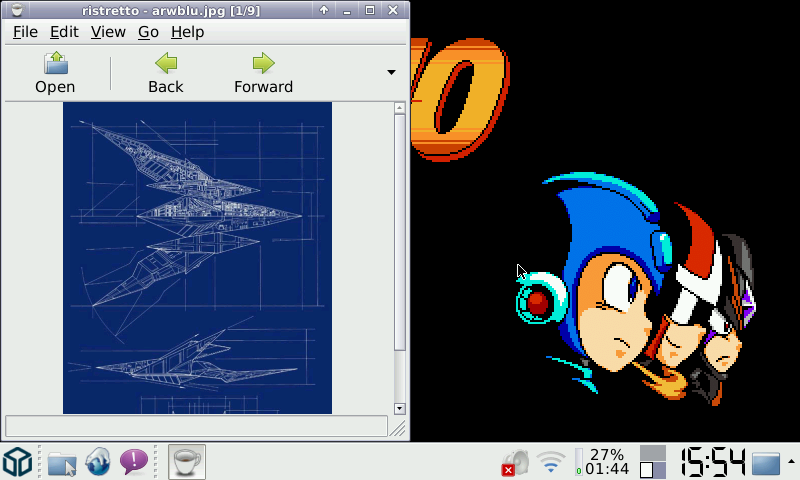800x480 pixels.
Task: Open the View menu
Action: click(x=108, y=32)
